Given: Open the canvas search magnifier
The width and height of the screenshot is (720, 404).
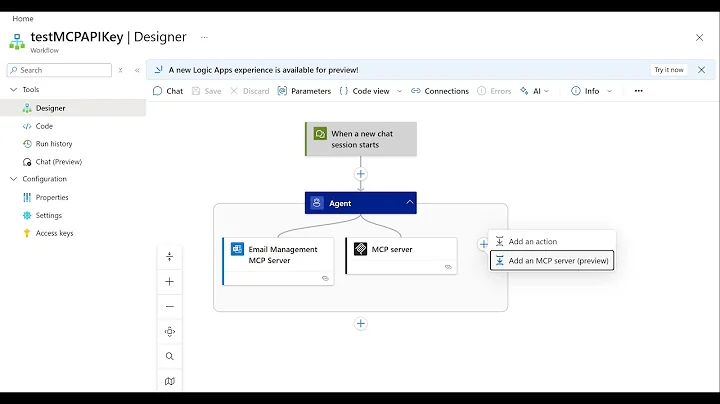Looking at the screenshot, I should pos(169,356).
